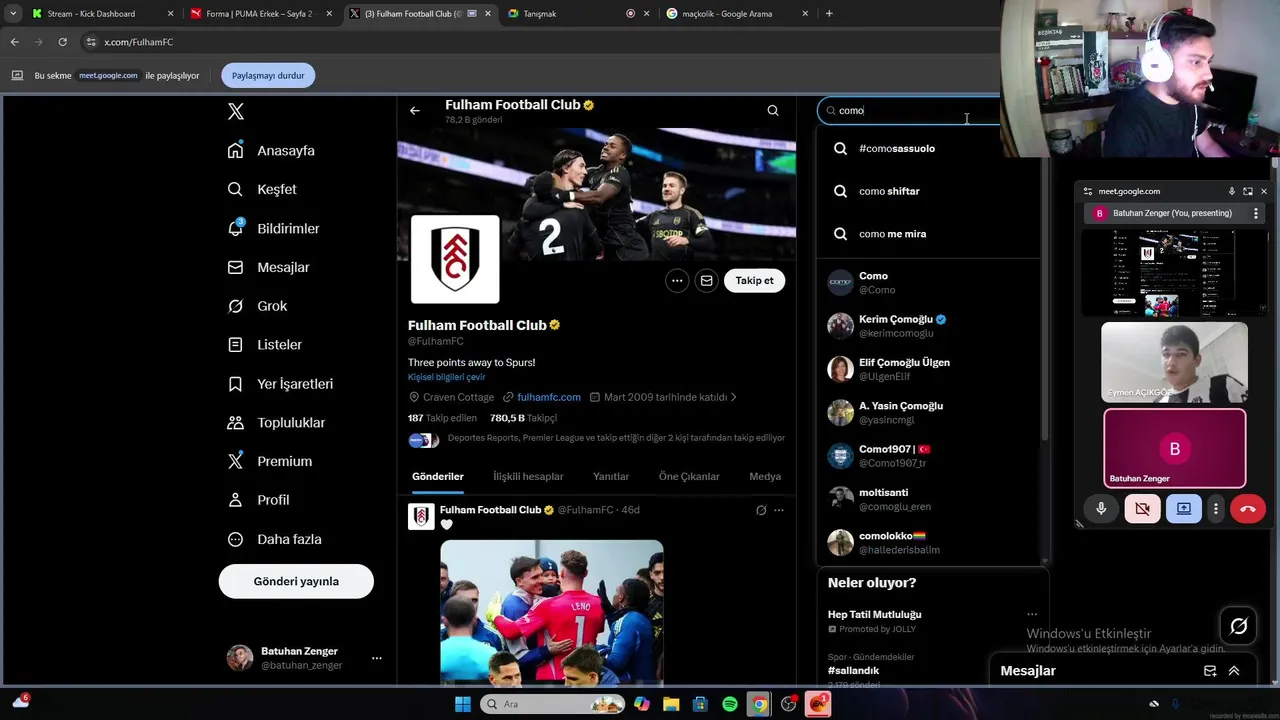Open the fulhamfc.com link
1280x720 pixels.
549,397
